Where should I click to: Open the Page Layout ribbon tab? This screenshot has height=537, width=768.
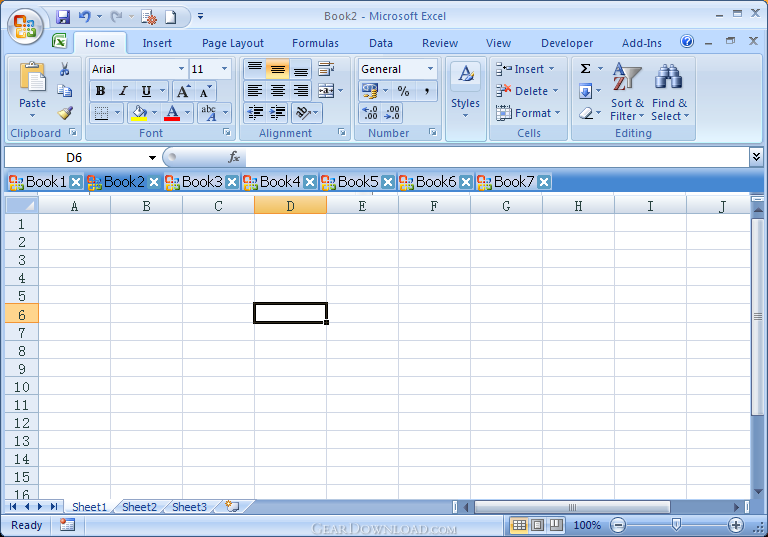coord(233,43)
